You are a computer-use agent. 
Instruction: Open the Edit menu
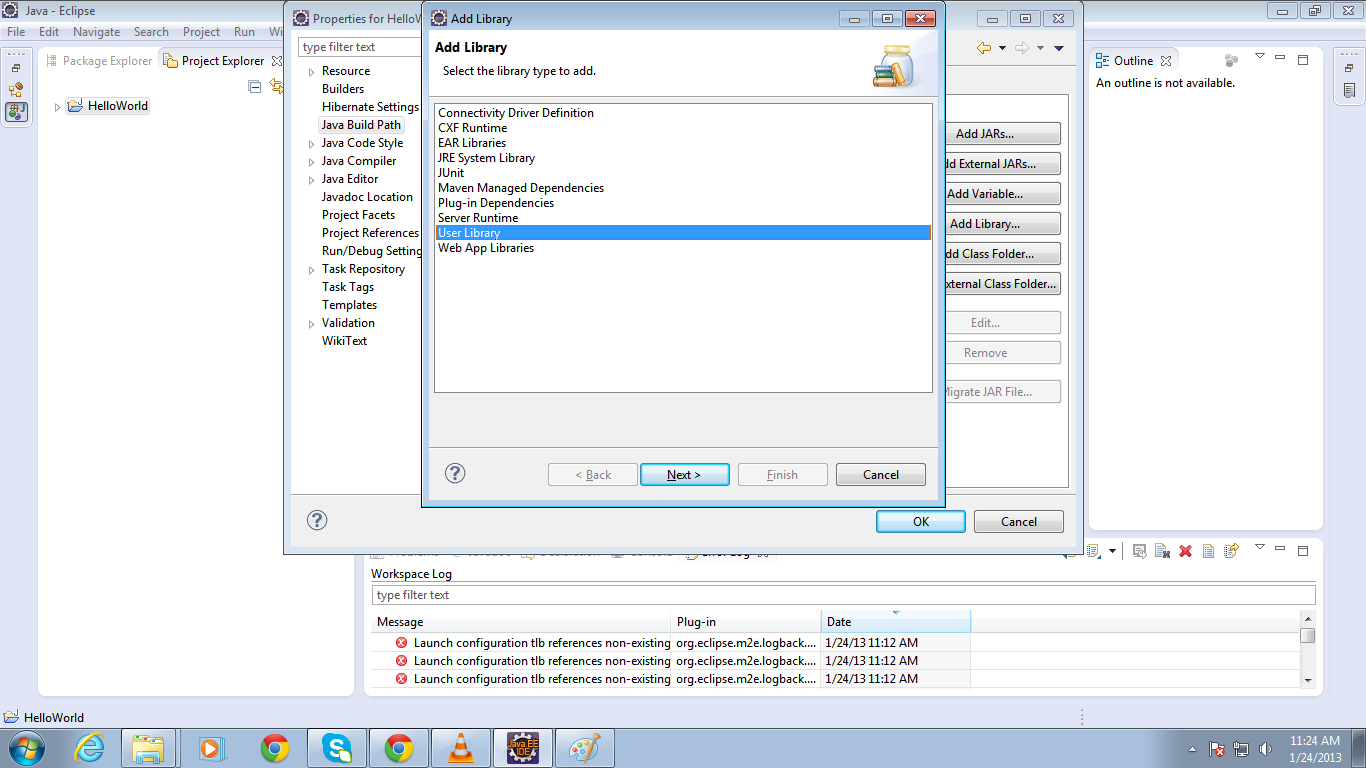[x=49, y=32]
